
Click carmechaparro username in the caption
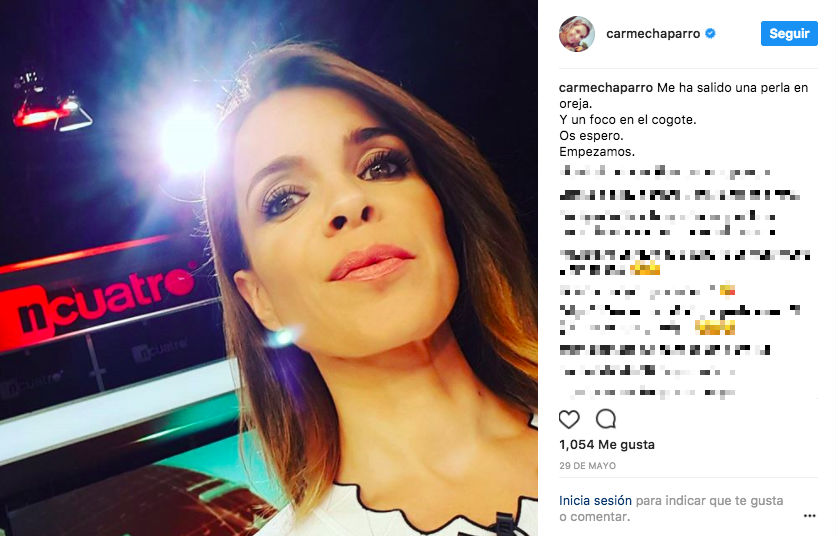[x=606, y=88]
